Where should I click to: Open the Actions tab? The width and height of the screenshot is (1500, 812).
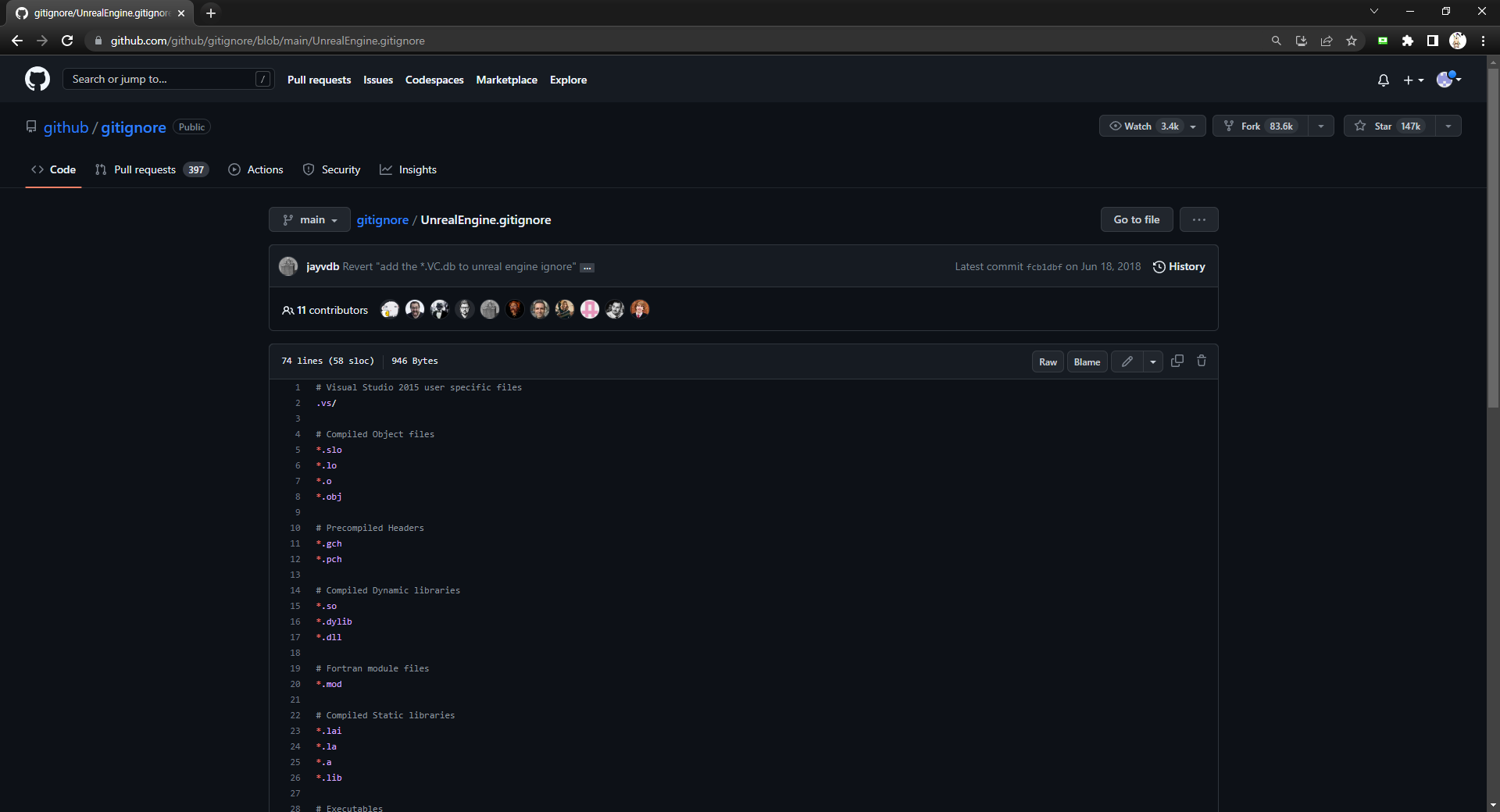coord(256,169)
